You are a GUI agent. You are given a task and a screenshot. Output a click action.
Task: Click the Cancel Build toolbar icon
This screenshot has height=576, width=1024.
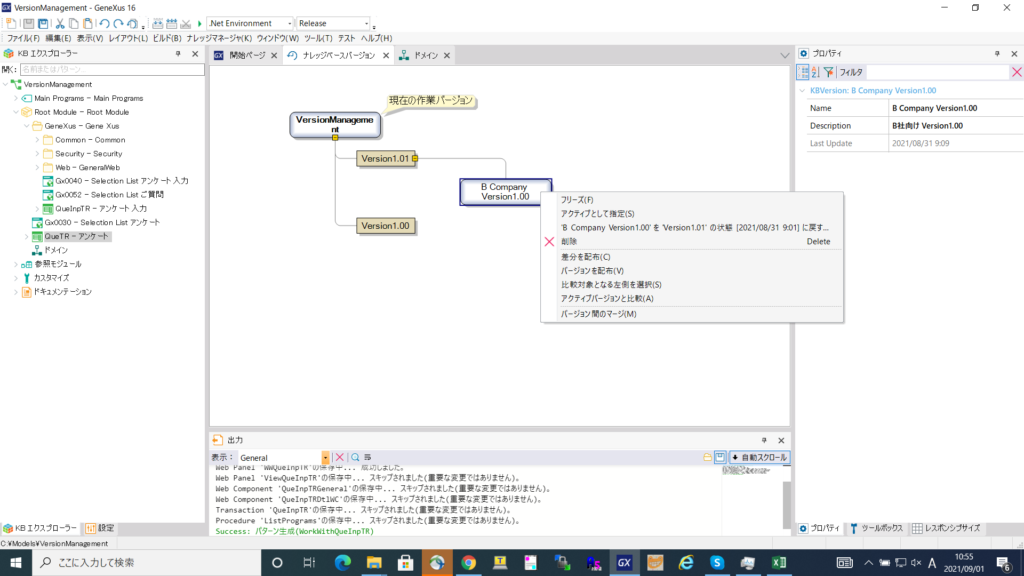tap(185, 24)
